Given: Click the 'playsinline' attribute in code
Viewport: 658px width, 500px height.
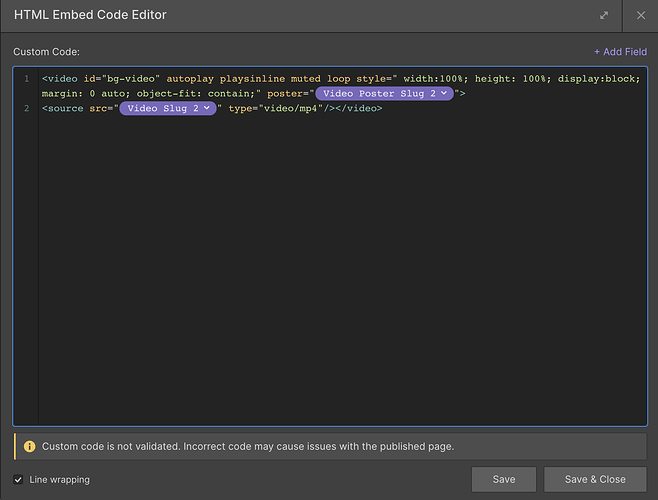Looking at the screenshot, I should (x=252, y=79).
